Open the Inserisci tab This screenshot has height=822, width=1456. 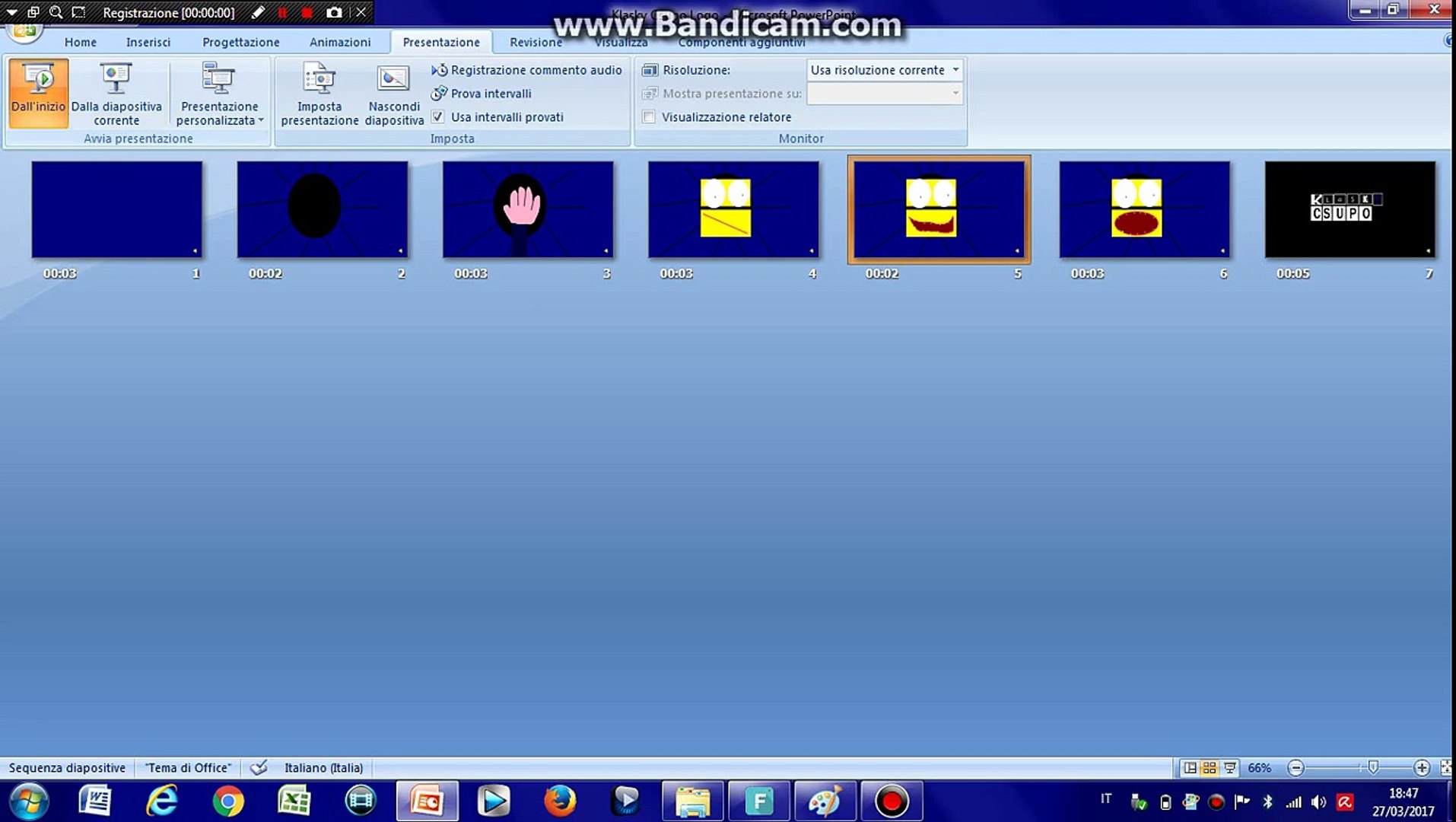coord(148,43)
